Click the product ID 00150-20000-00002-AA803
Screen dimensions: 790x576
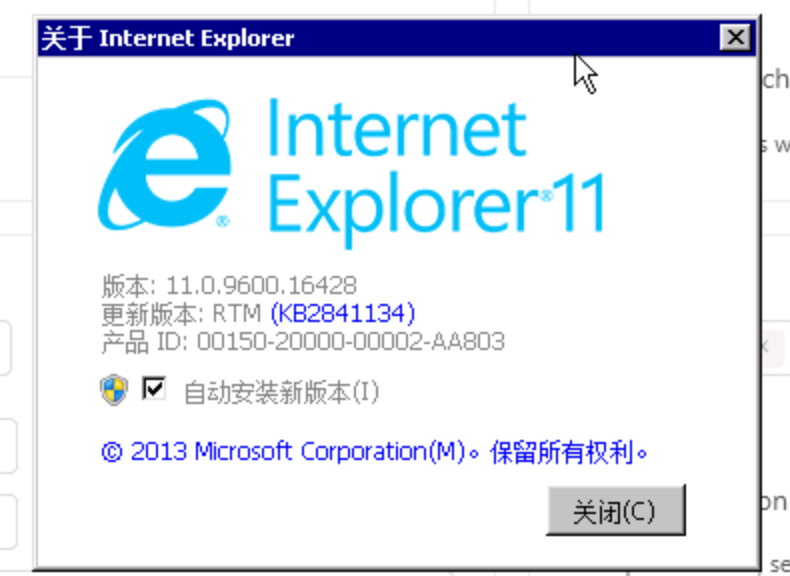[x=351, y=342]
